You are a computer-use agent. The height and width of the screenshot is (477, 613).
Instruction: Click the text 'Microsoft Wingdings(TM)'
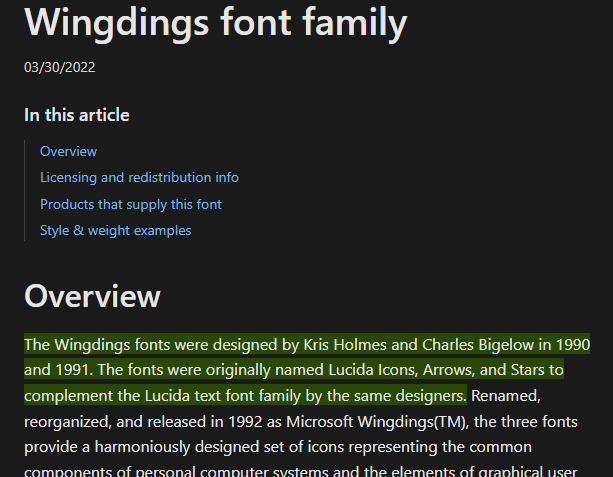pyautogui.click(x=377, y=421)
